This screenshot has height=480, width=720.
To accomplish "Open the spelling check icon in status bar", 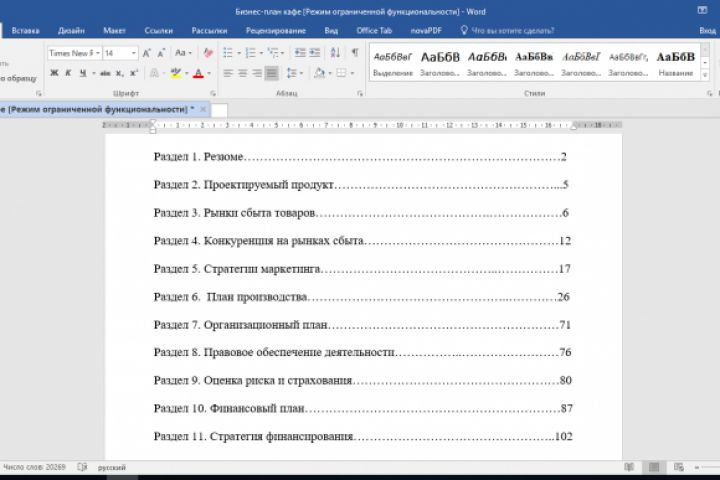I will click(82, 467).
